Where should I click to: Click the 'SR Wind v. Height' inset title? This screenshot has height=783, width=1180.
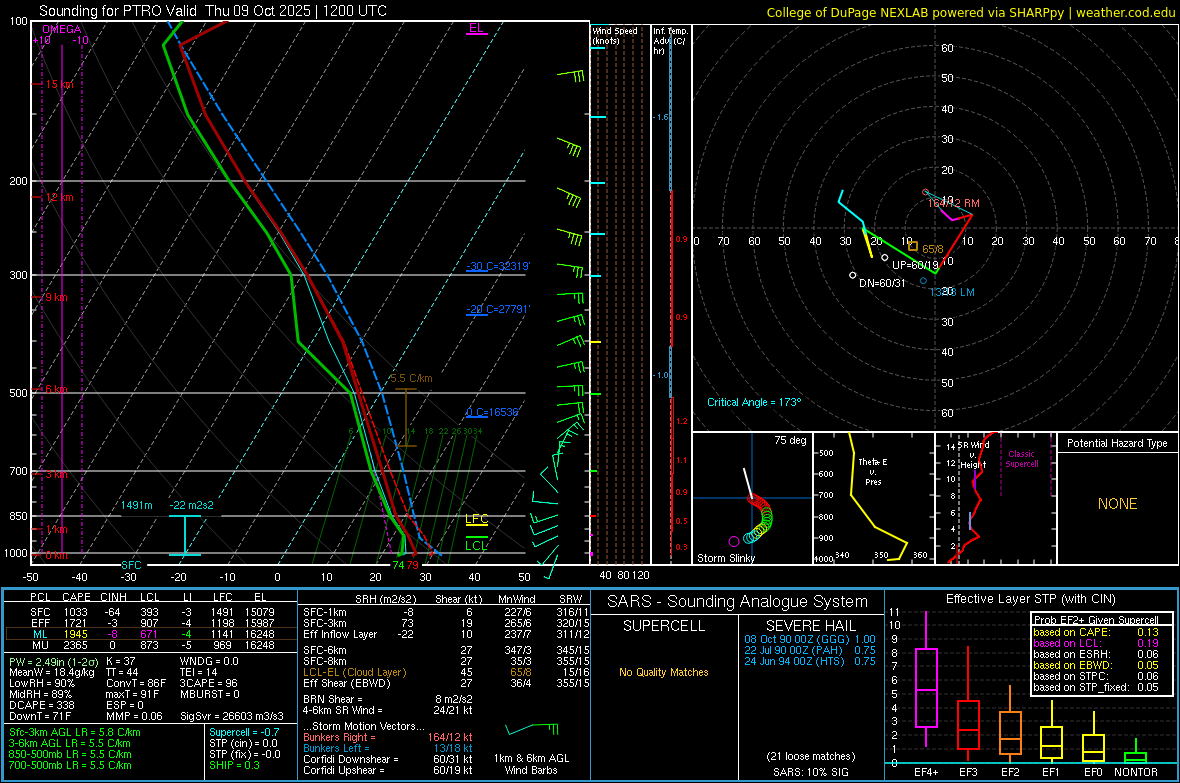coord(973,455)
